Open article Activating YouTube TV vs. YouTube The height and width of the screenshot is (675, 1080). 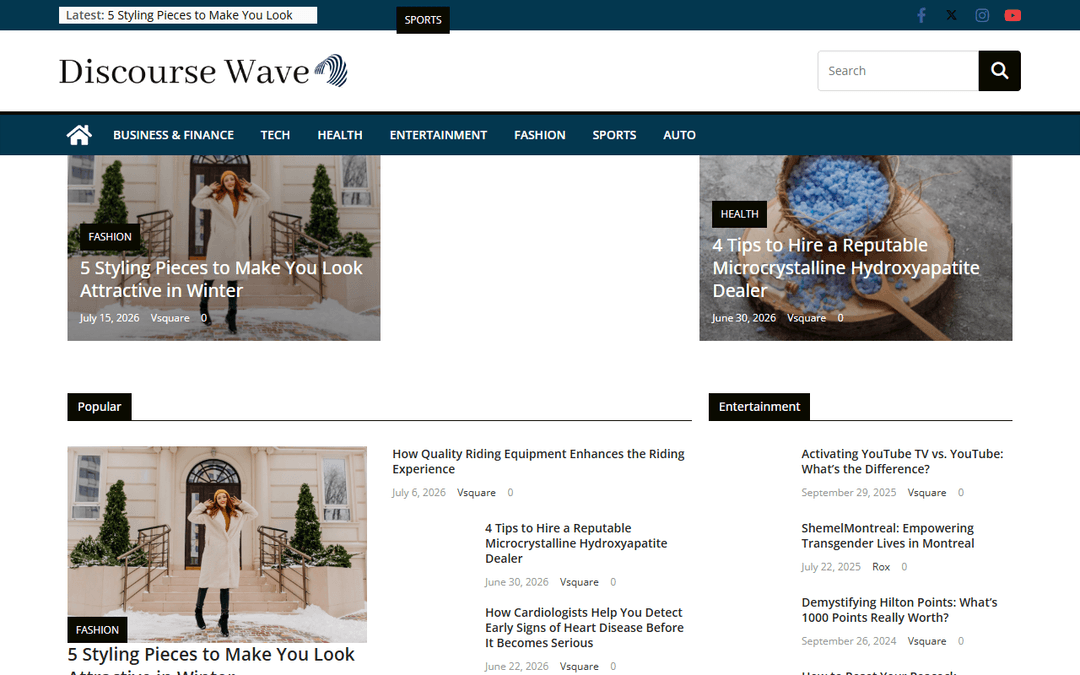pos(902,461)
